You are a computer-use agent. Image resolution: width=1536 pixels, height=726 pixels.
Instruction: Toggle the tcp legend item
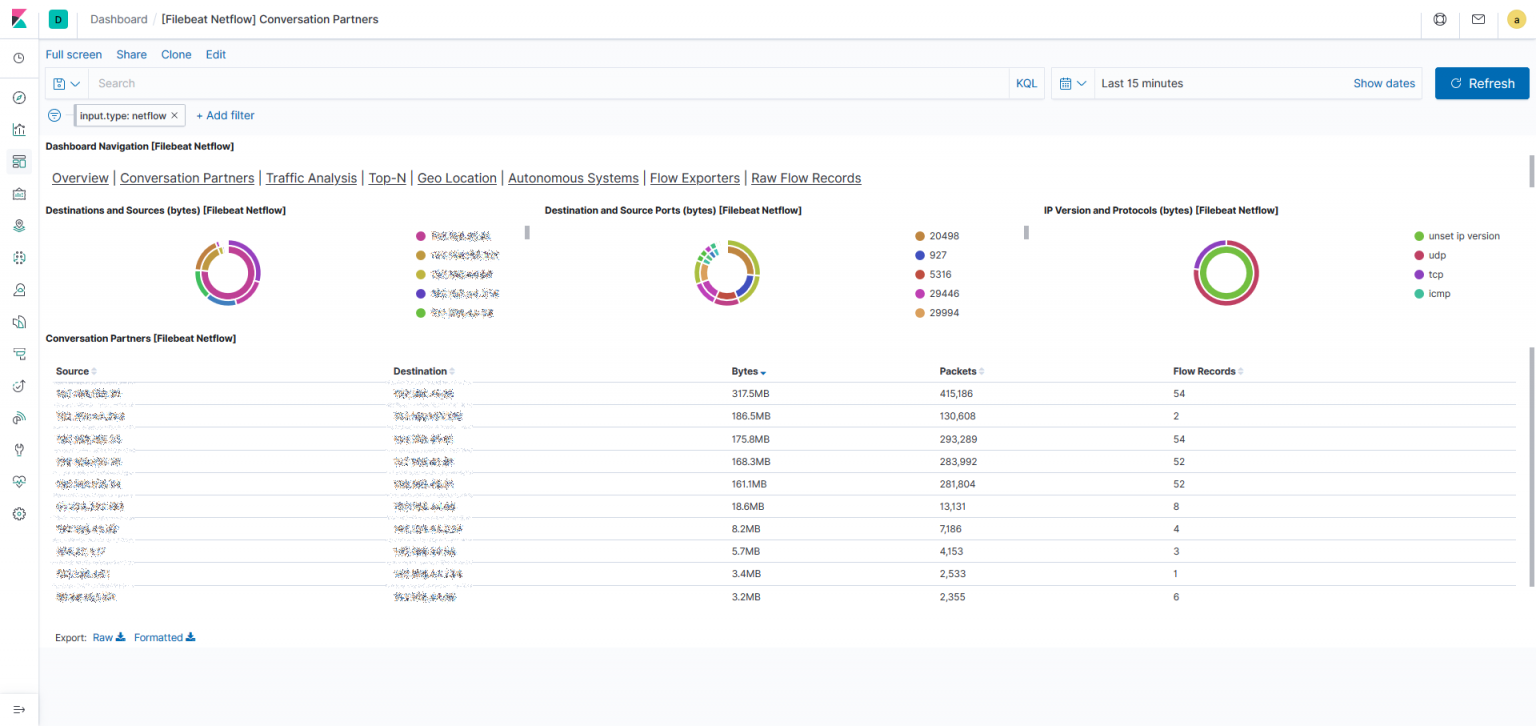point(1436,274)
